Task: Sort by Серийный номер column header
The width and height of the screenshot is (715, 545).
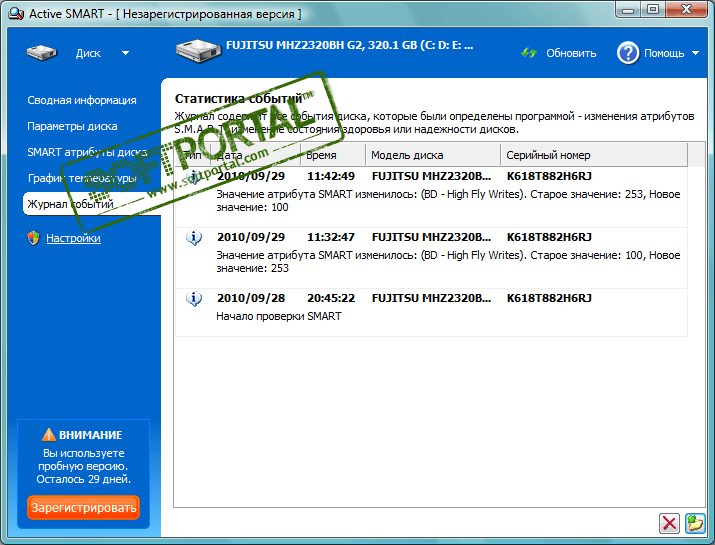Action: click(594, 155)
